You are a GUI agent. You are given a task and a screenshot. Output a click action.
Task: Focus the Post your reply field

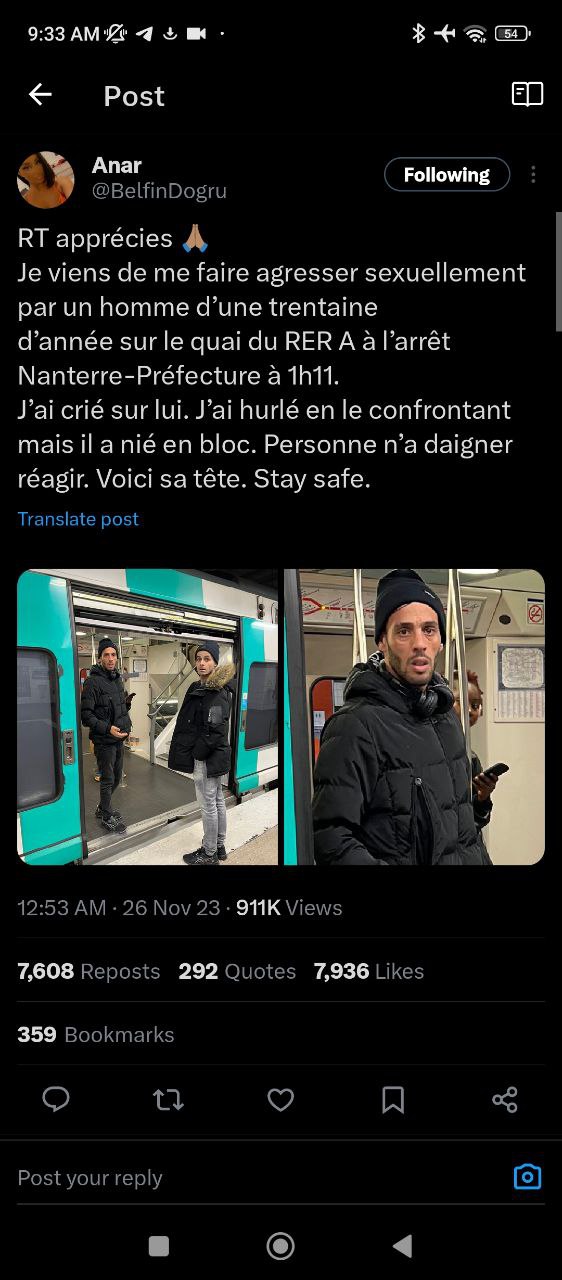[x=260, y=1178]
